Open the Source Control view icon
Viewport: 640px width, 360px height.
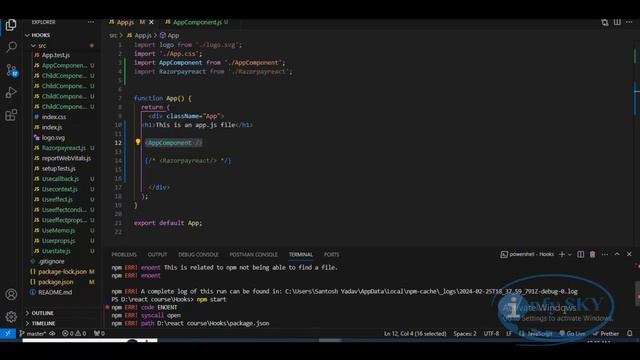(11, 70)
